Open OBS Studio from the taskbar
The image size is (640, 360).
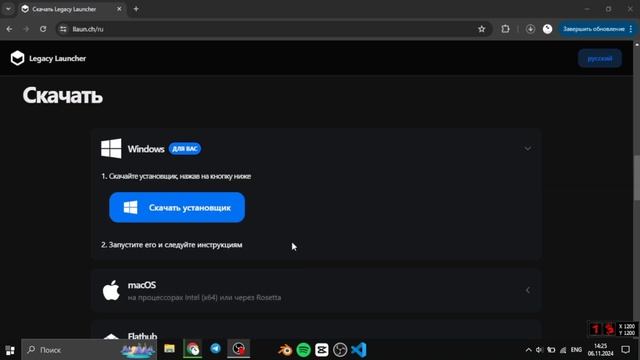coord(340,350)
